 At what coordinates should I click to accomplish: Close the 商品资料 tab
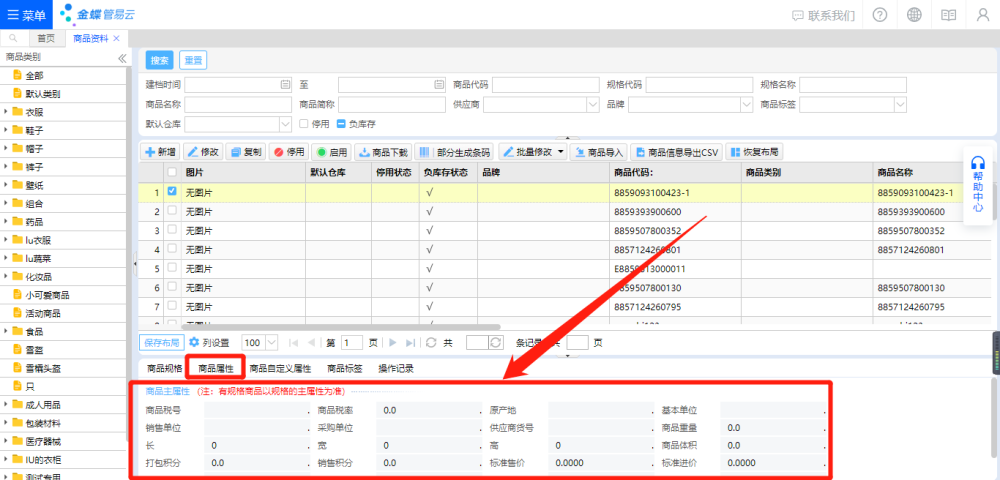(117, 38)
